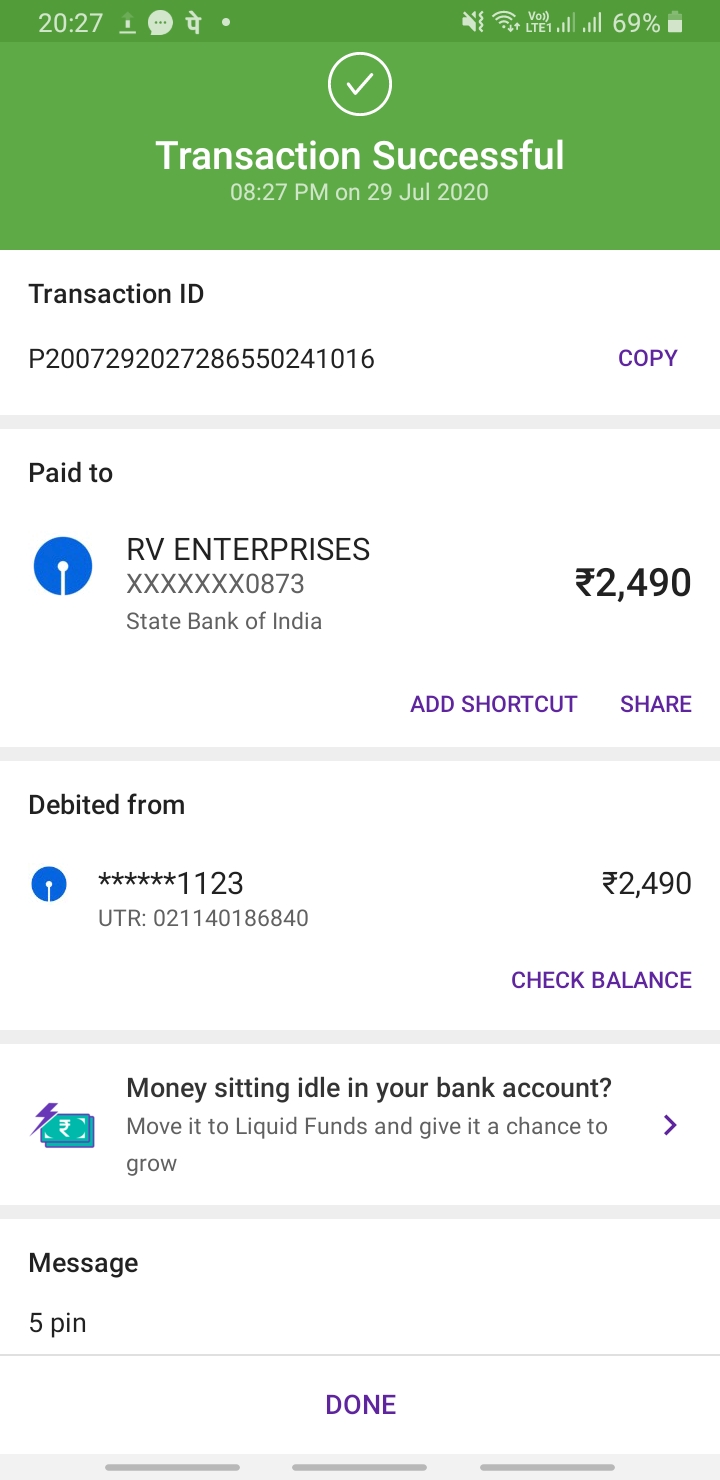Tap the State Bank of India logo beside RV ENTERPRISES
Image resolution: width=720 pixels, height=1480 pixels.
coord(63,566)
